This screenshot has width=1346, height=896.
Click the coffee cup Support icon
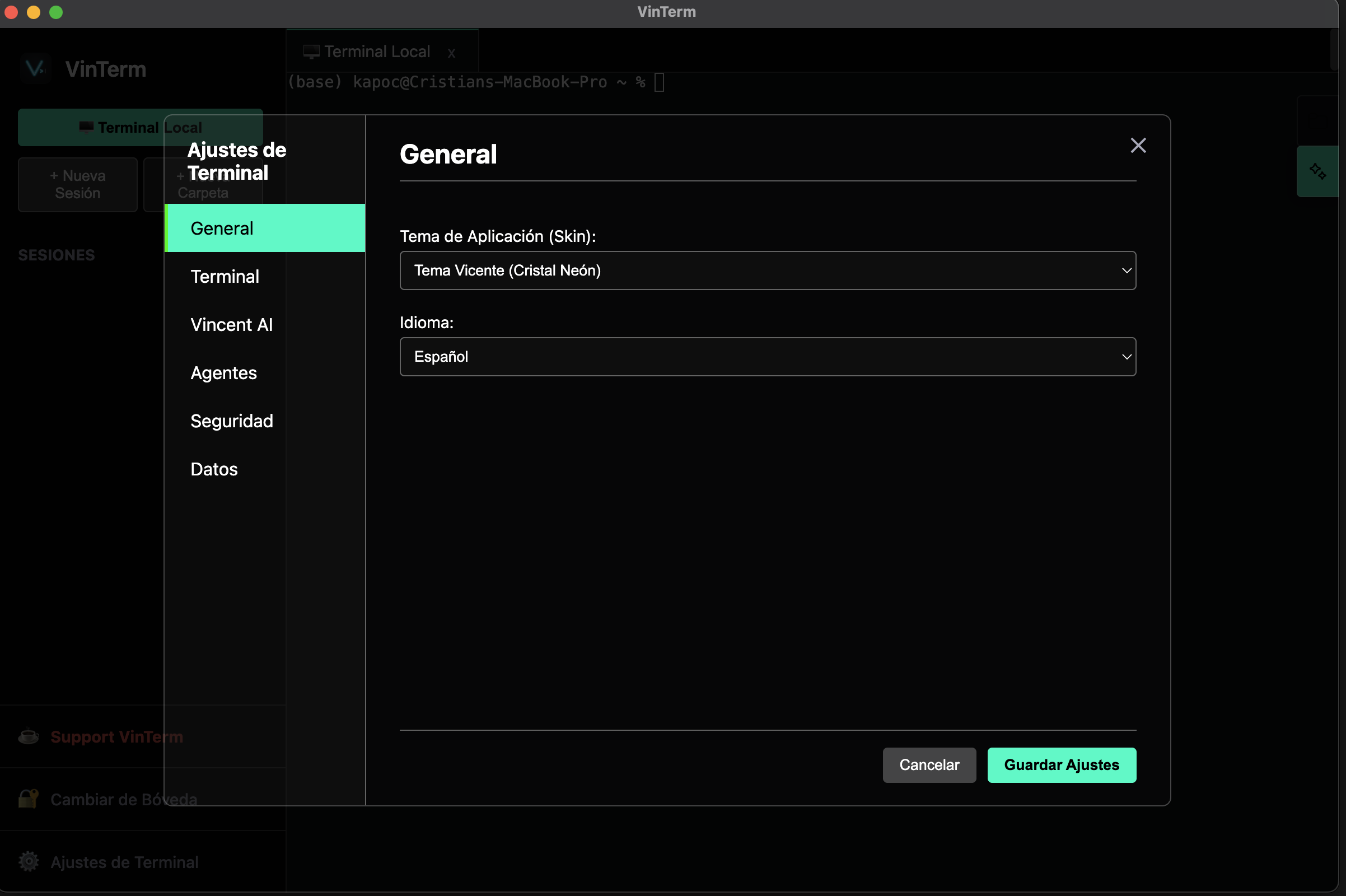coord(28,736)
